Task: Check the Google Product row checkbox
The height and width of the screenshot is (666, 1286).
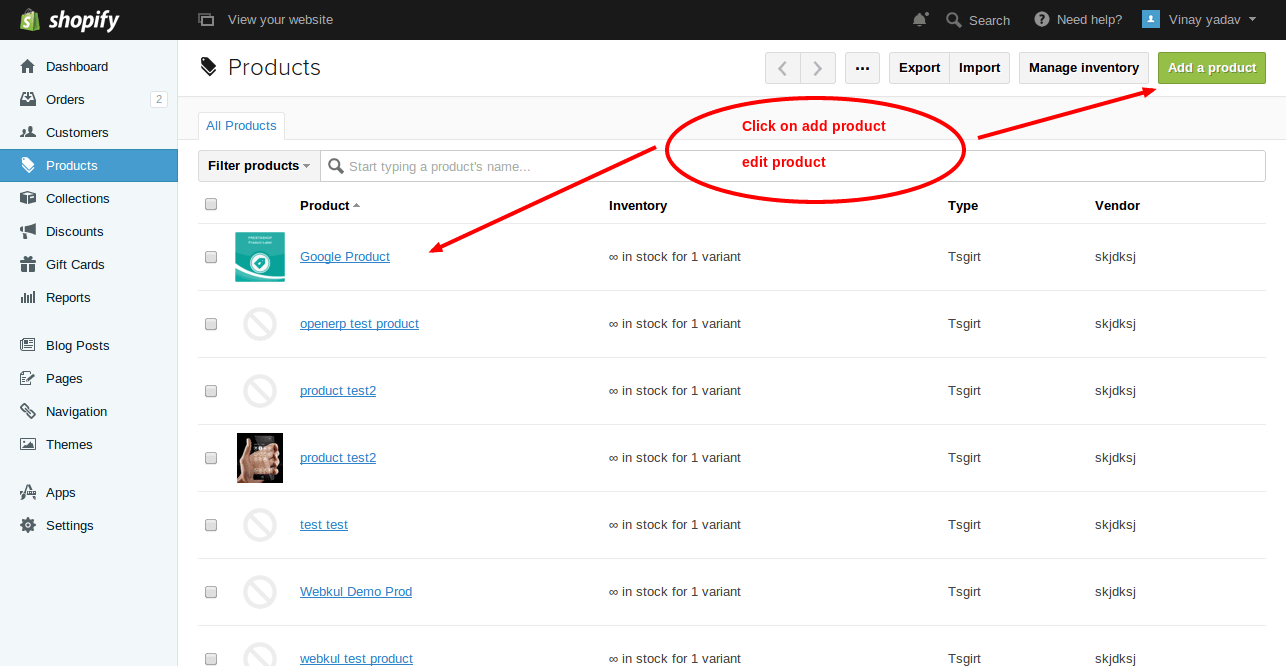Action: point(211,257)
